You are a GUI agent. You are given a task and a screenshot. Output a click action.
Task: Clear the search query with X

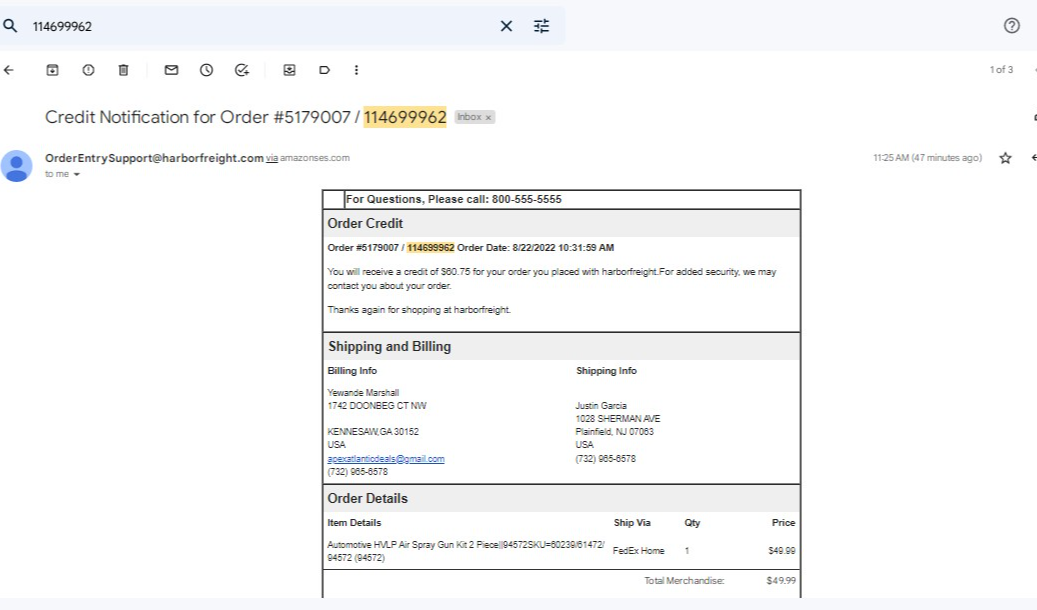(506, 26)
